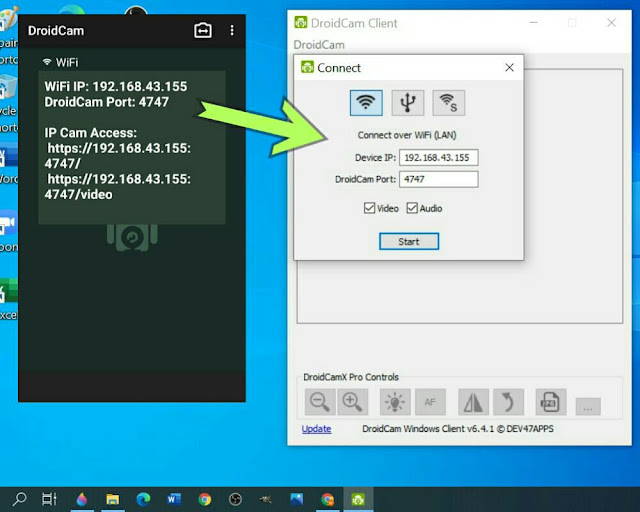
Task: Click the AF autofocus control
Action: (x=430, y=402)
